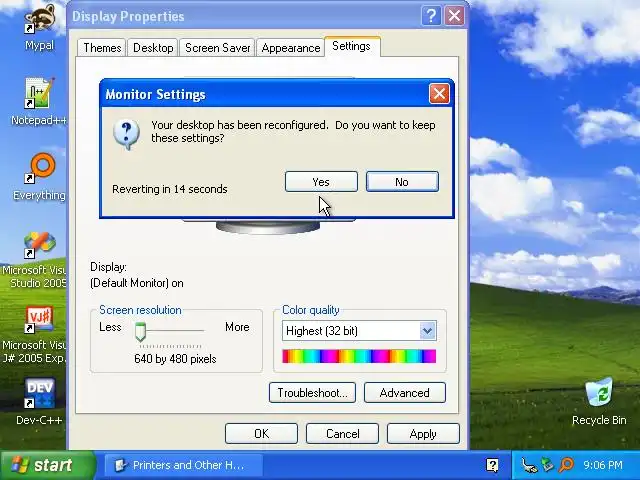This screenshot has width=640, height=480.
Task: Click the screen resolution slider handle
Action: click(x=140, y=331)
